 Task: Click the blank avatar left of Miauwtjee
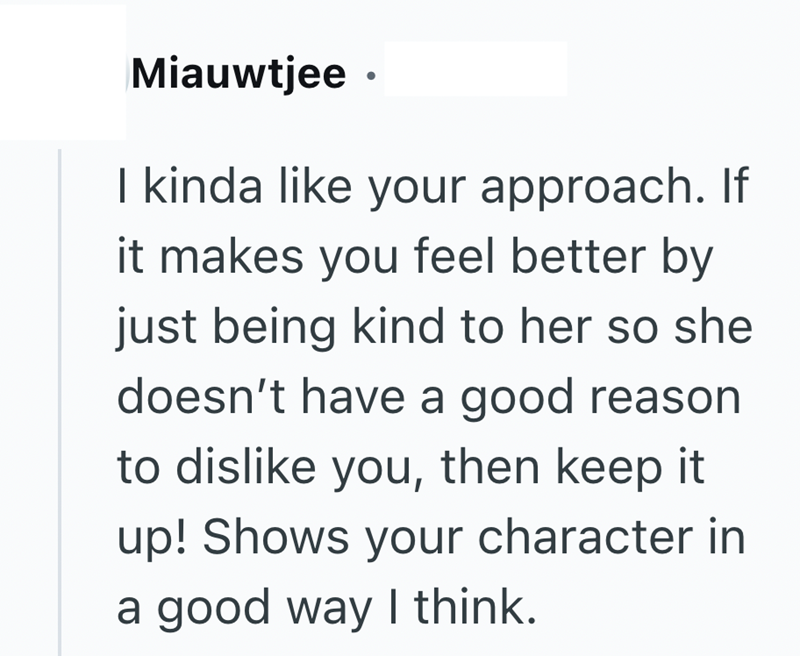[62, 72]
